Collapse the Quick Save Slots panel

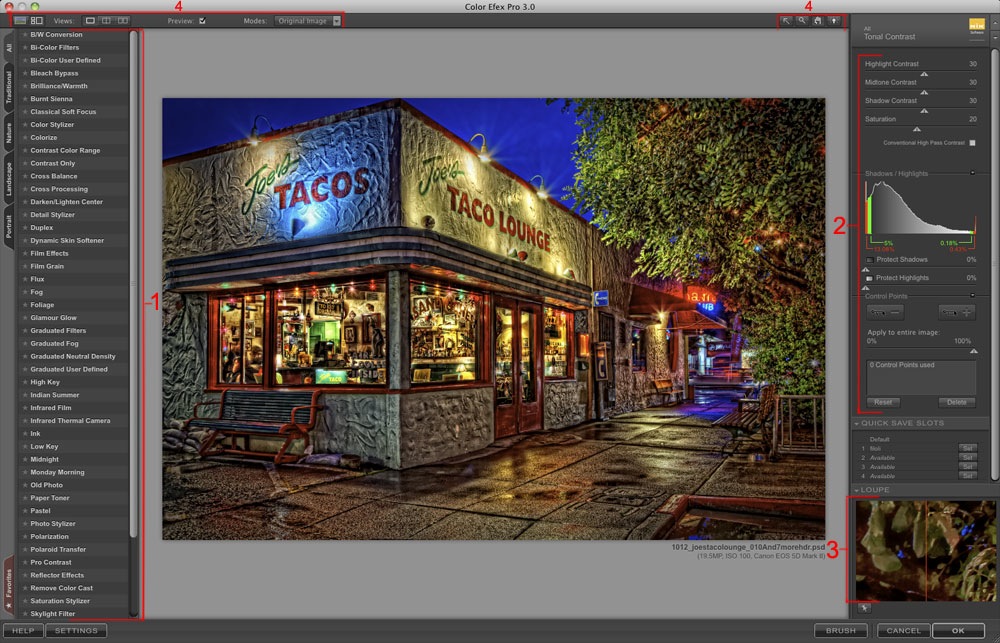pos(857,424)
